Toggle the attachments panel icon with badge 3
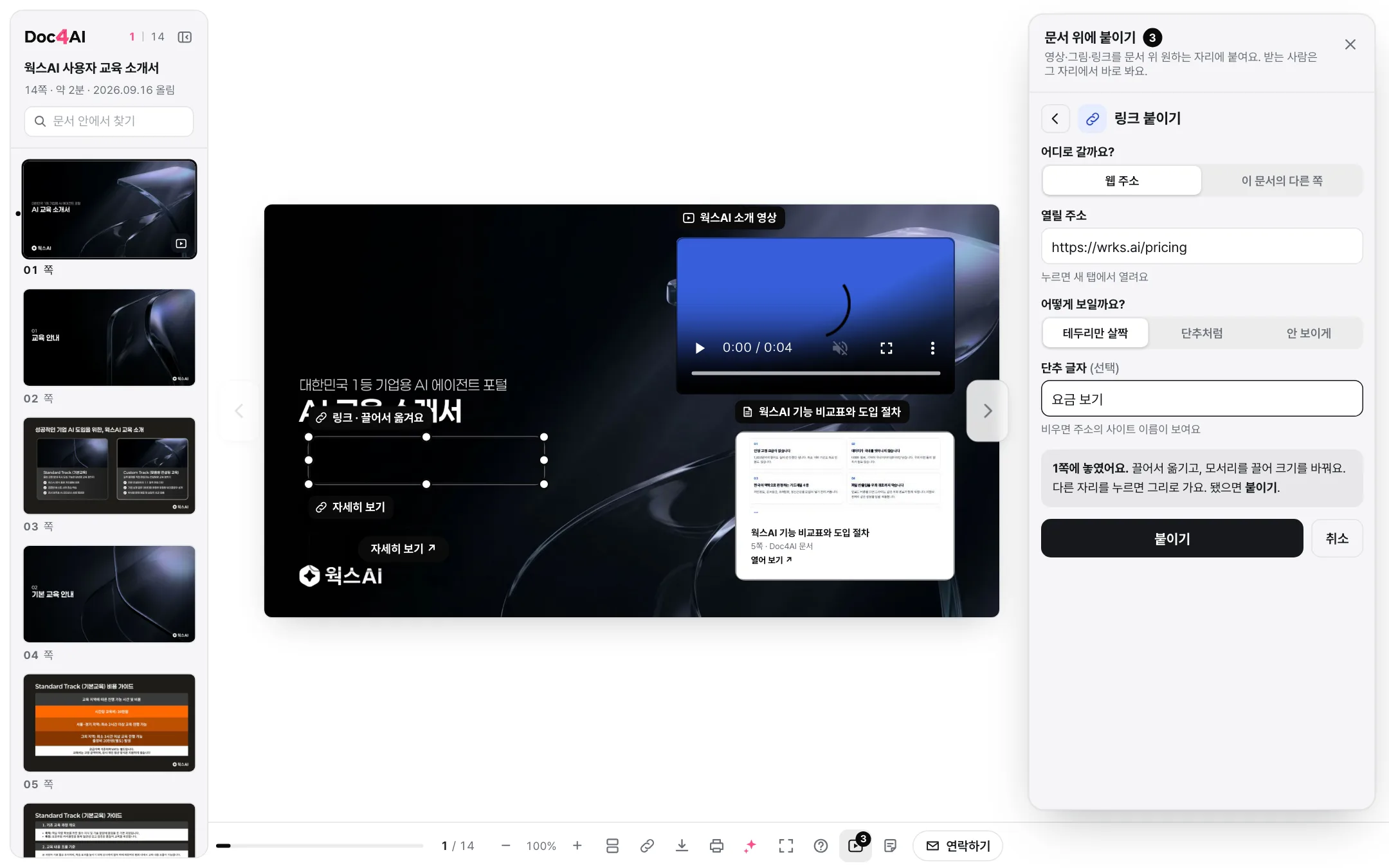 (856, 845)
